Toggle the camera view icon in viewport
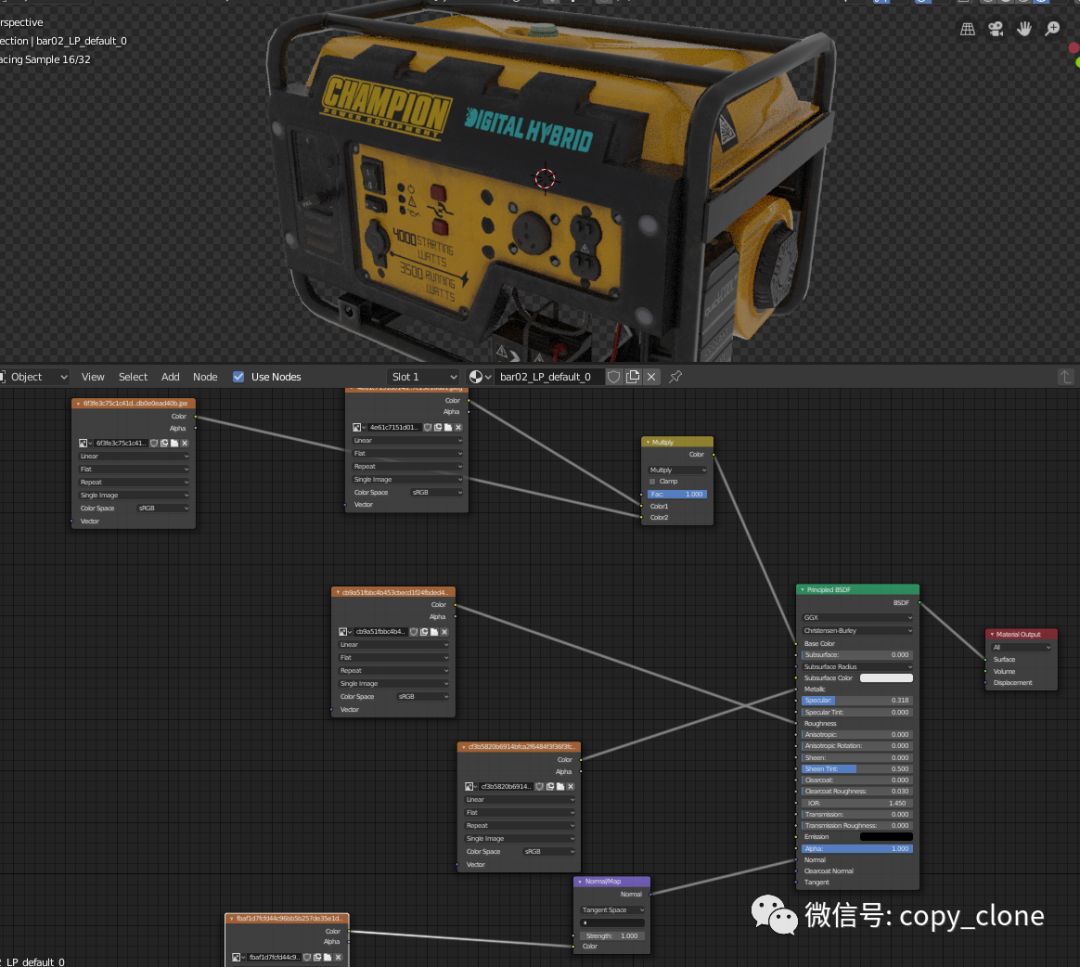This screenshot has width=1080, height=967. coord(995,29)
